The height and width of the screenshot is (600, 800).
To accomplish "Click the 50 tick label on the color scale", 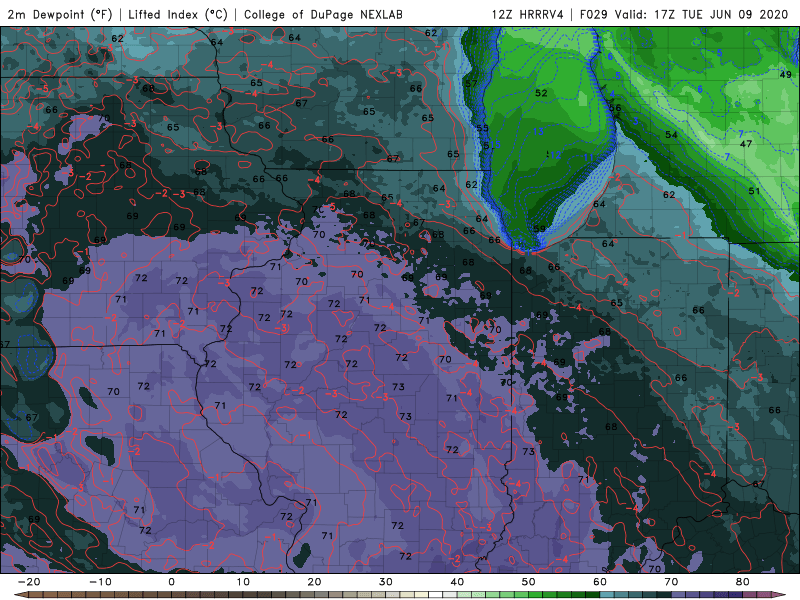I will [x=529, y=582].
